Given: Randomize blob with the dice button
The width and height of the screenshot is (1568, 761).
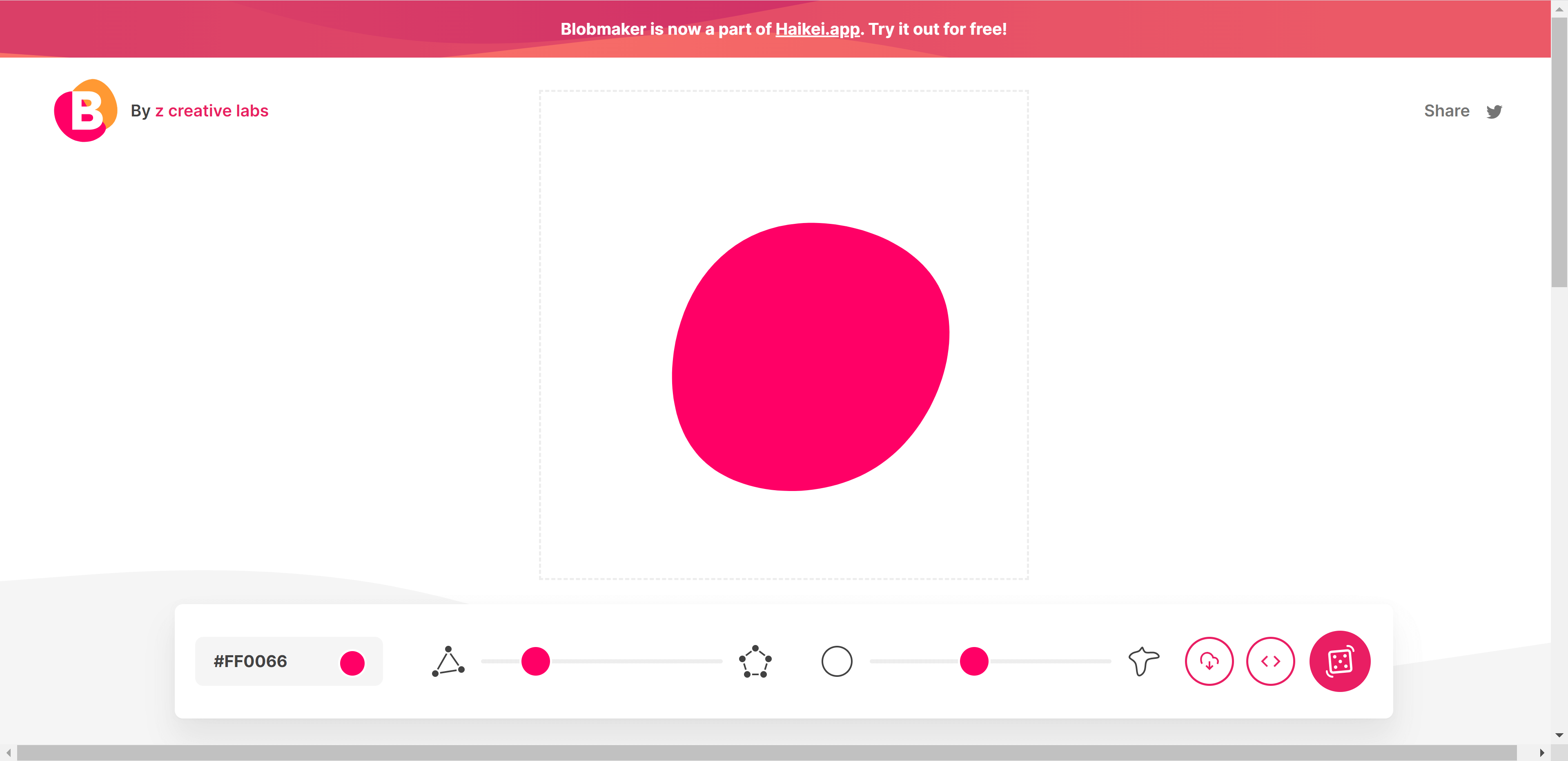Looking at the screenshot, I should tap(1339, 661).
